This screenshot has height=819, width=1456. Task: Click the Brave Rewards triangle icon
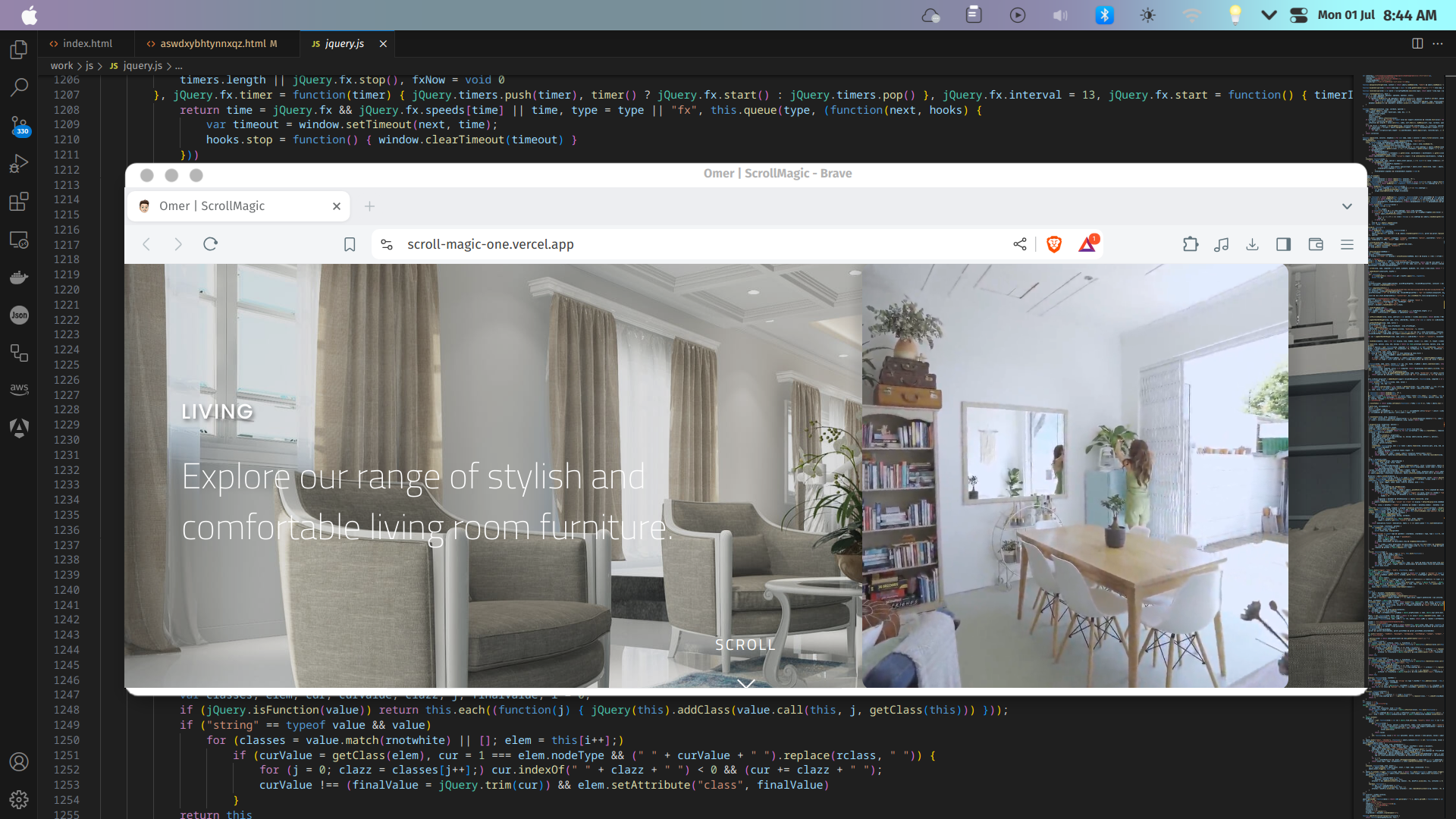(1087, 244)
